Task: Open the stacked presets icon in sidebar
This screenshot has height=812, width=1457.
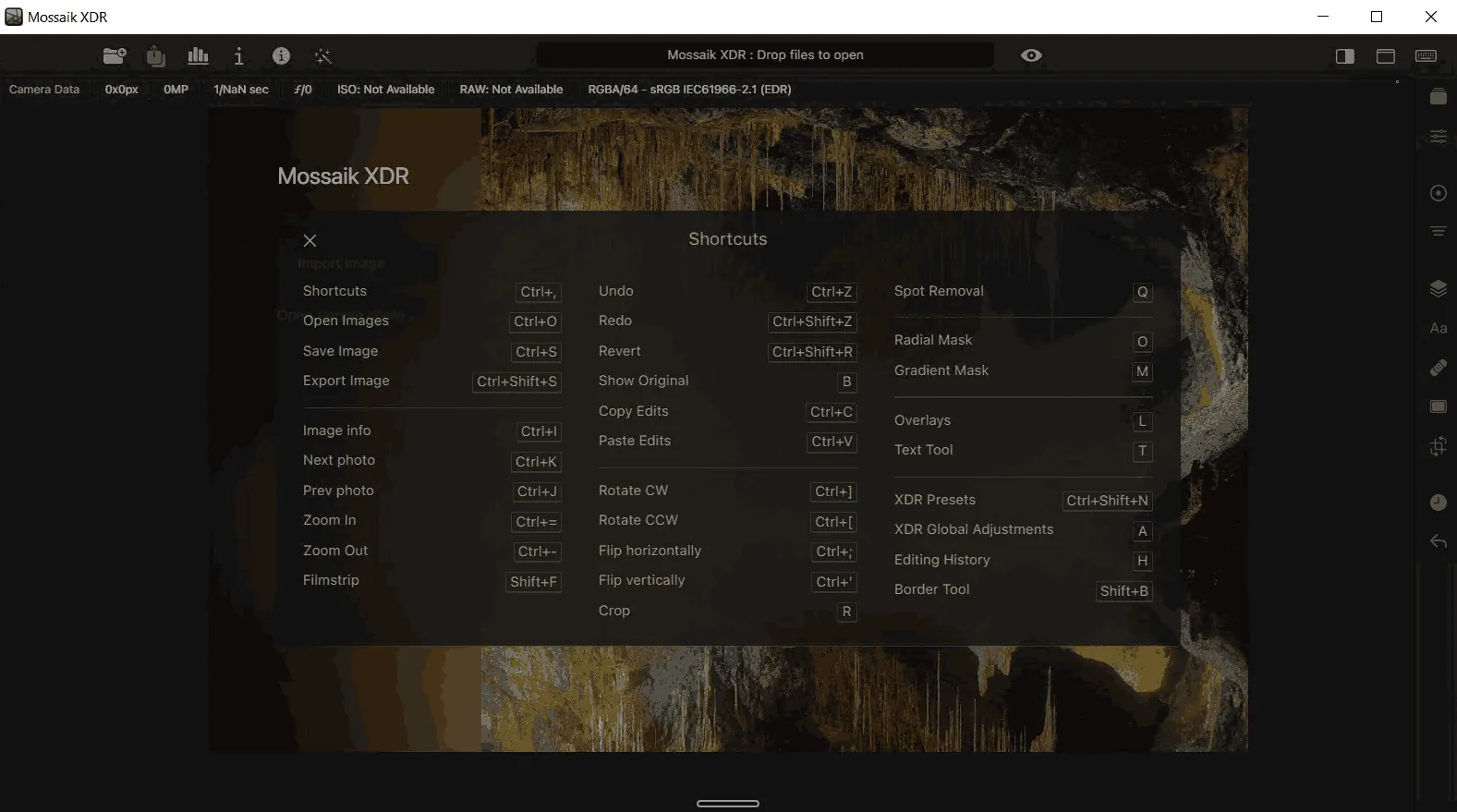Action: tap(1439, 96)
